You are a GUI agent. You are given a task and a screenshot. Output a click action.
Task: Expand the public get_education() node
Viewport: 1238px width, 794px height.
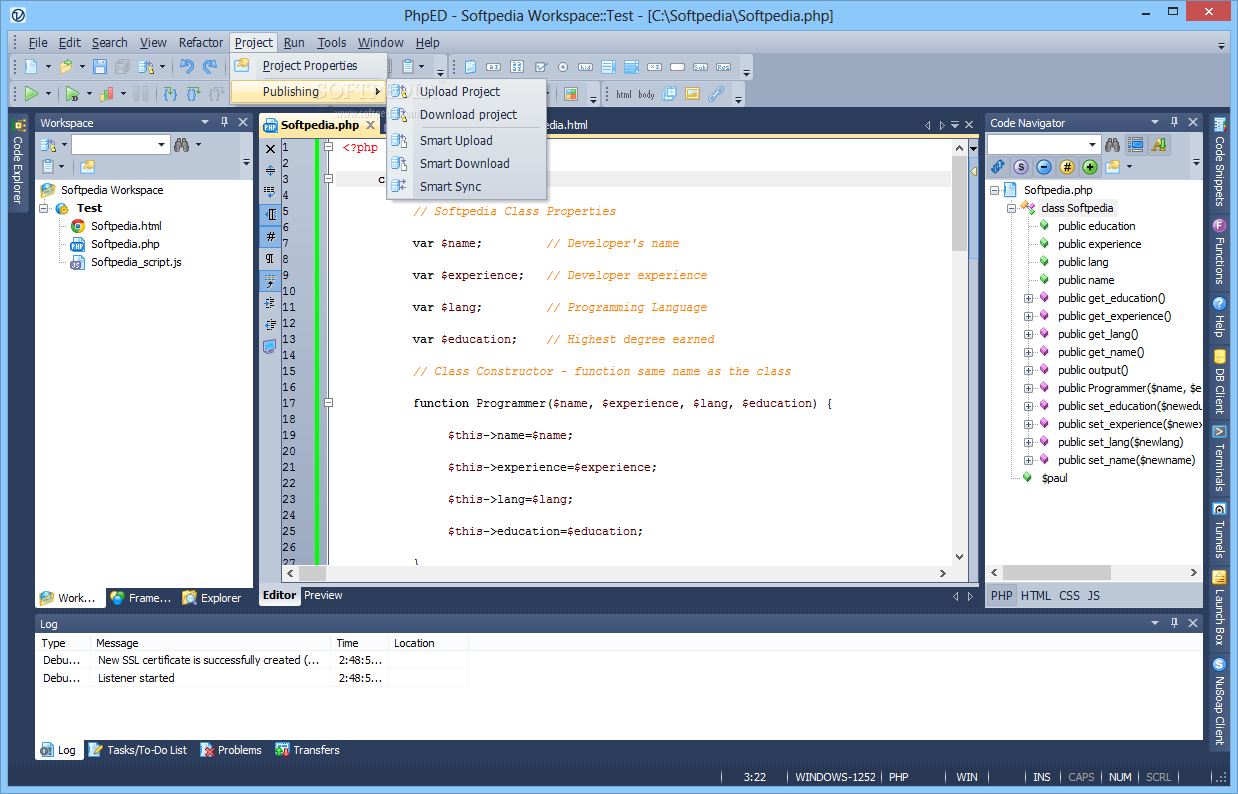point(1028,298)
